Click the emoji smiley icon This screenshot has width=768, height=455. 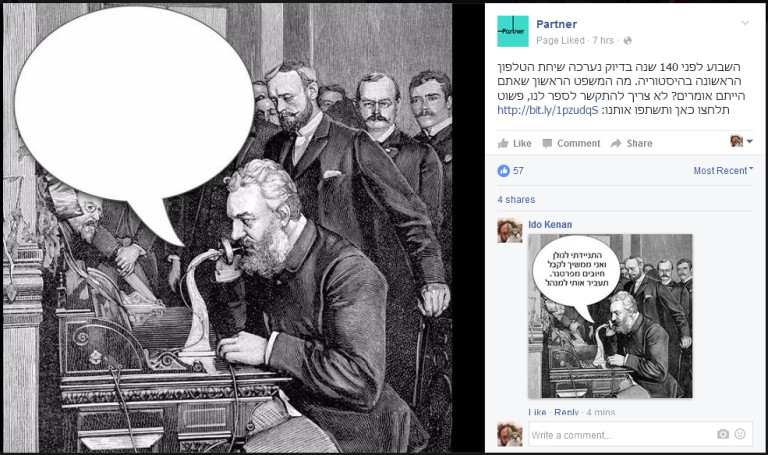[x=740, y=434]
